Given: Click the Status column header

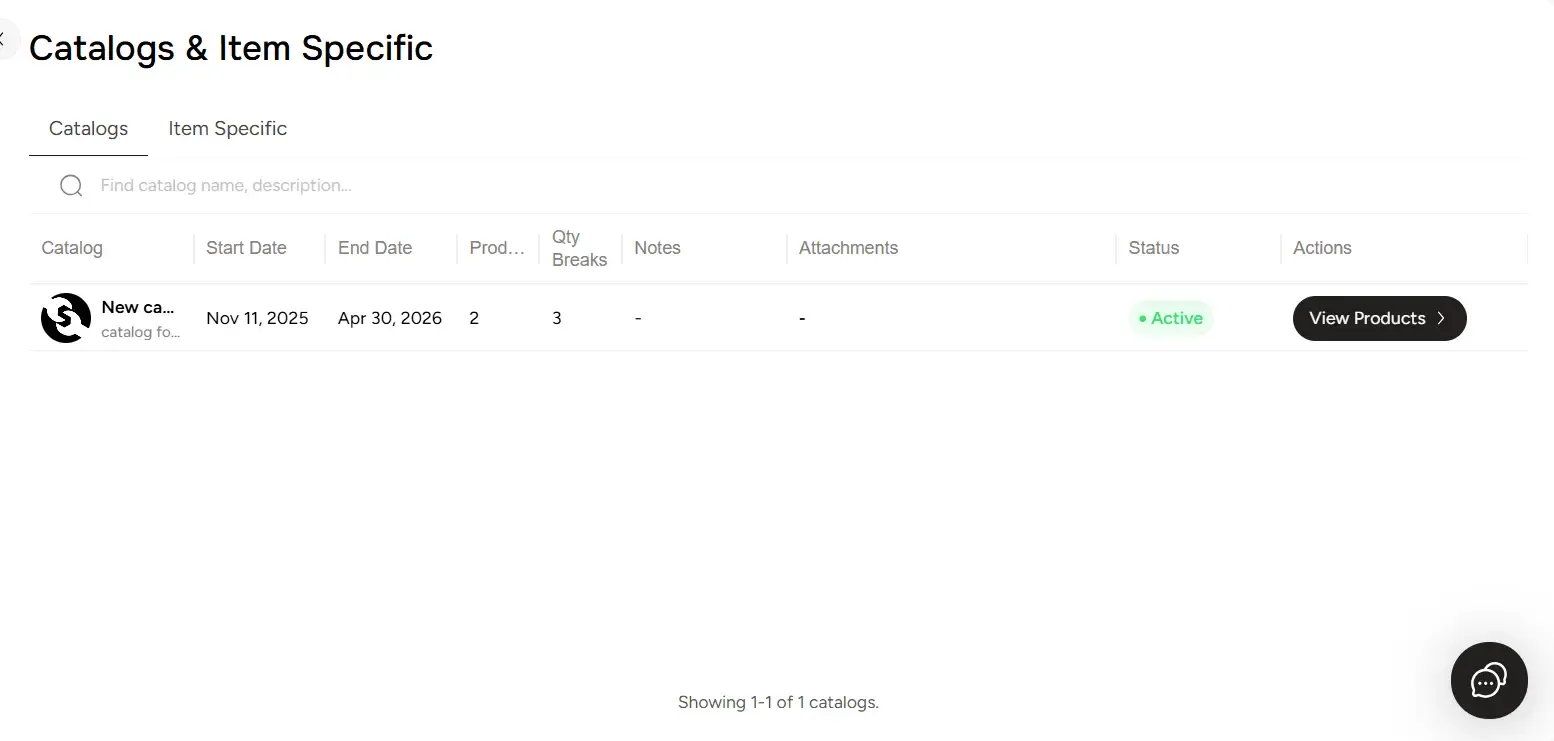Looking at the screenshot, I should point(1153,248).
